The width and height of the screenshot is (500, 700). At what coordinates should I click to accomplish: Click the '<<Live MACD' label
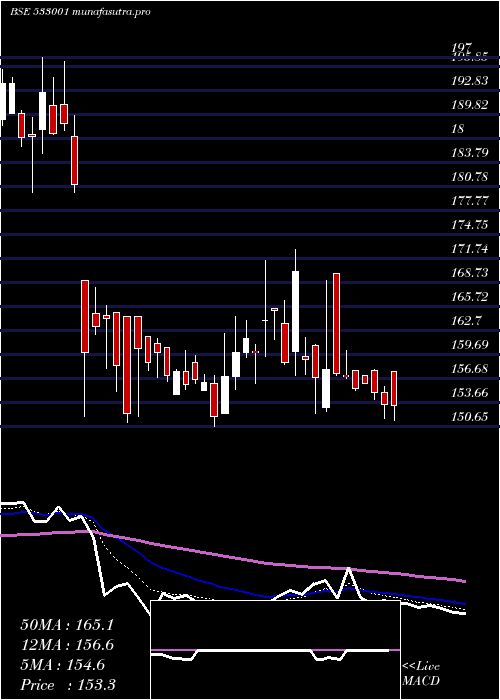(421, 674)
